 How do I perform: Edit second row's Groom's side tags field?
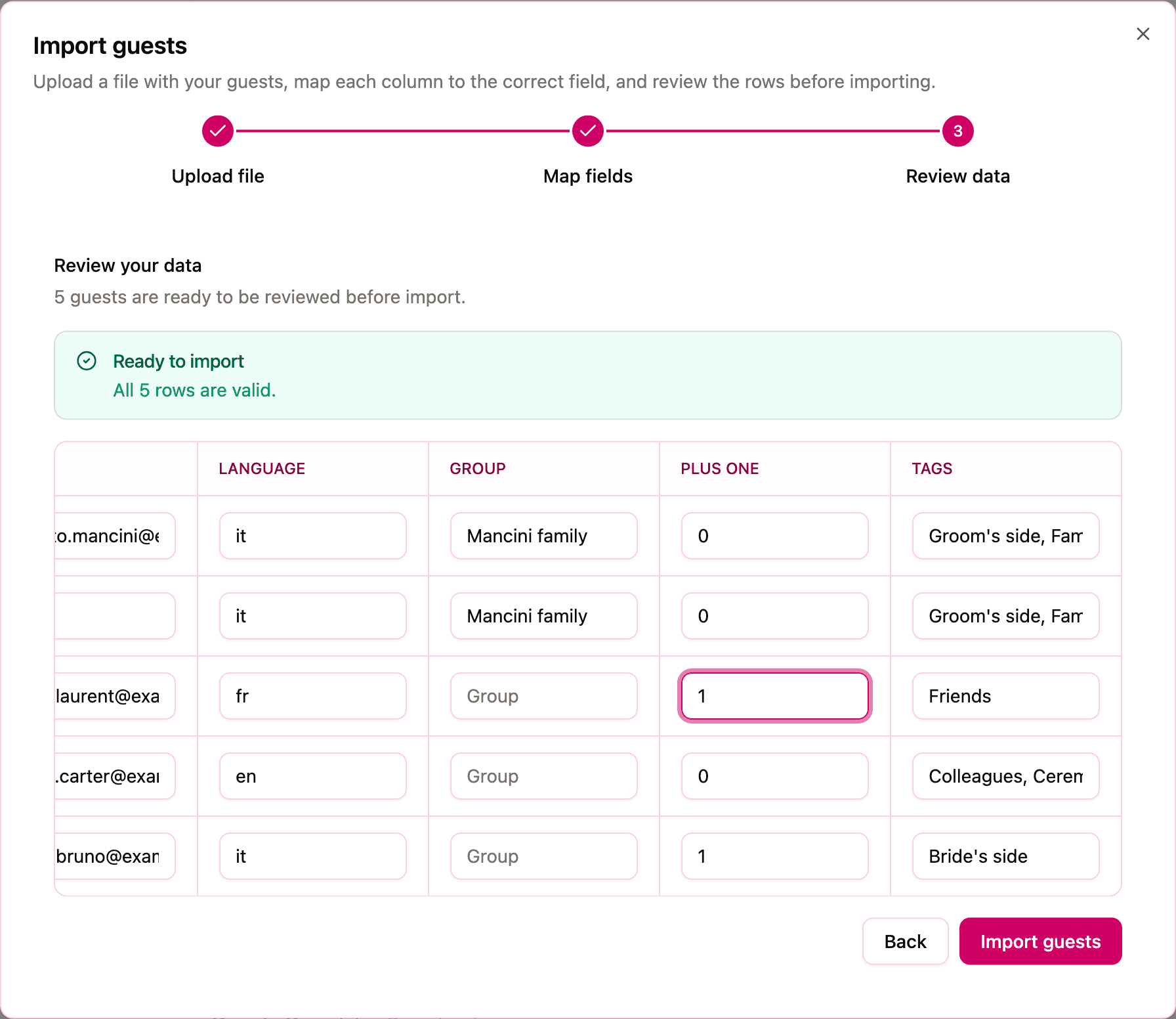tap(1006, 616)
